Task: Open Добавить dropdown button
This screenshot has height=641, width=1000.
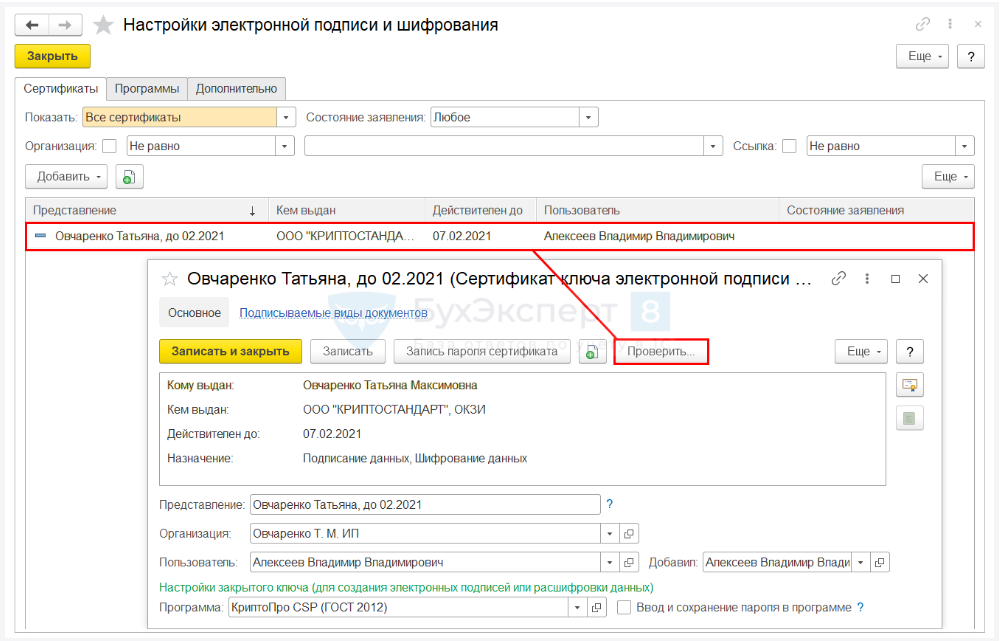Action: point(66,177)
